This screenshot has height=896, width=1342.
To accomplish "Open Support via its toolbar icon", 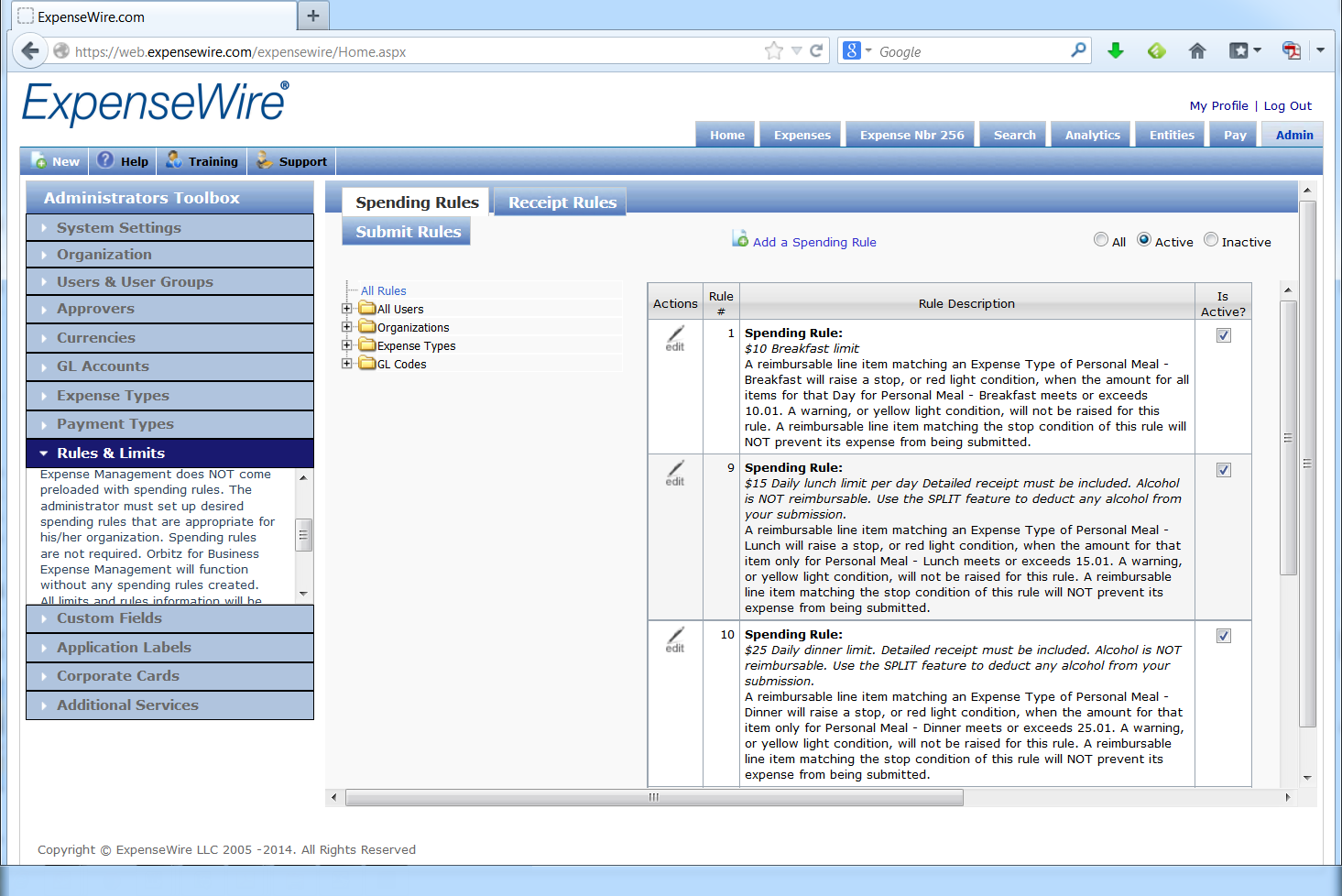I will pos(266,161).
